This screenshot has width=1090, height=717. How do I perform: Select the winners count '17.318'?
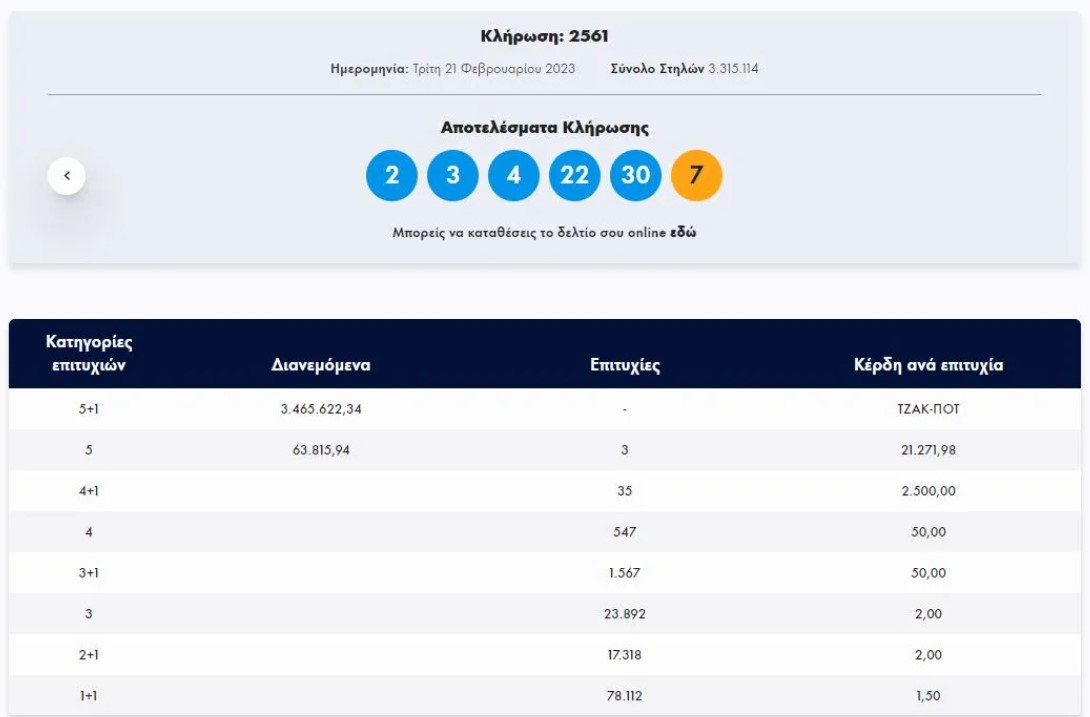pyautogui.click(x=624, y=655)
